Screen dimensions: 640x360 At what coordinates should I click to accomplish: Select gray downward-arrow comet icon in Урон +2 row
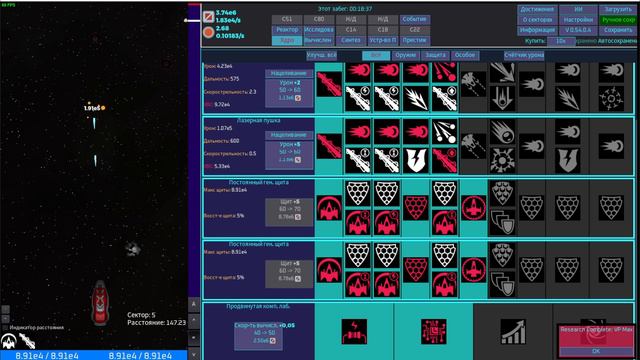tap(502, 98)
